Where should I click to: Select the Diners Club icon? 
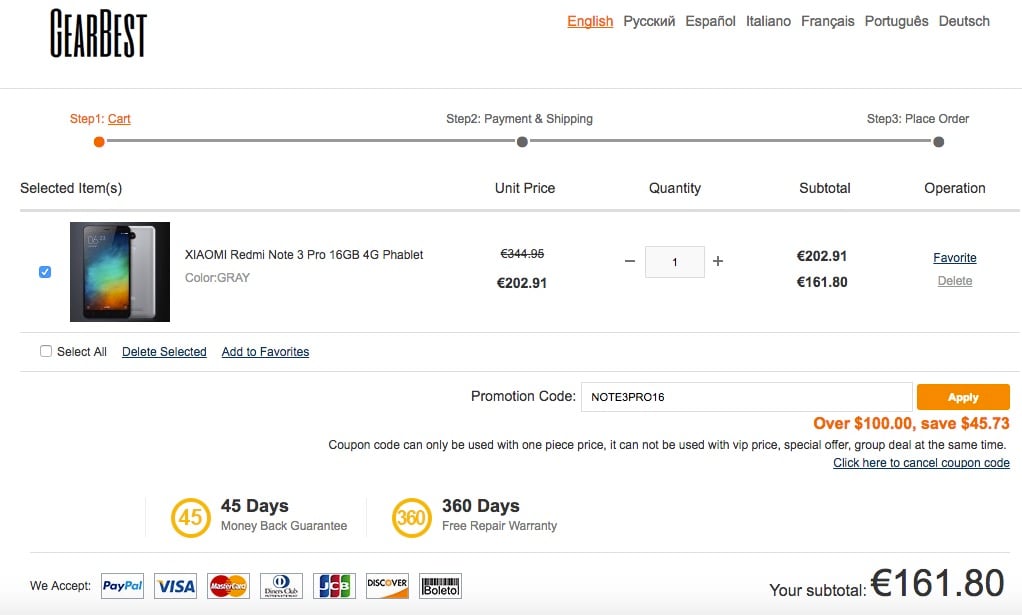point(281,586)
